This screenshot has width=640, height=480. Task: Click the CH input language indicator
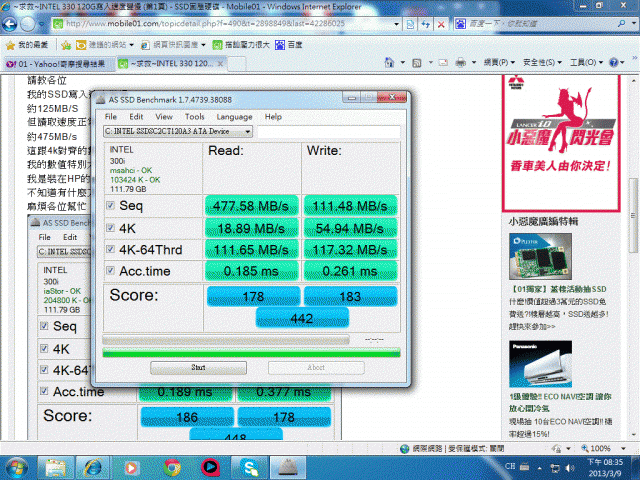click(510, 466)
